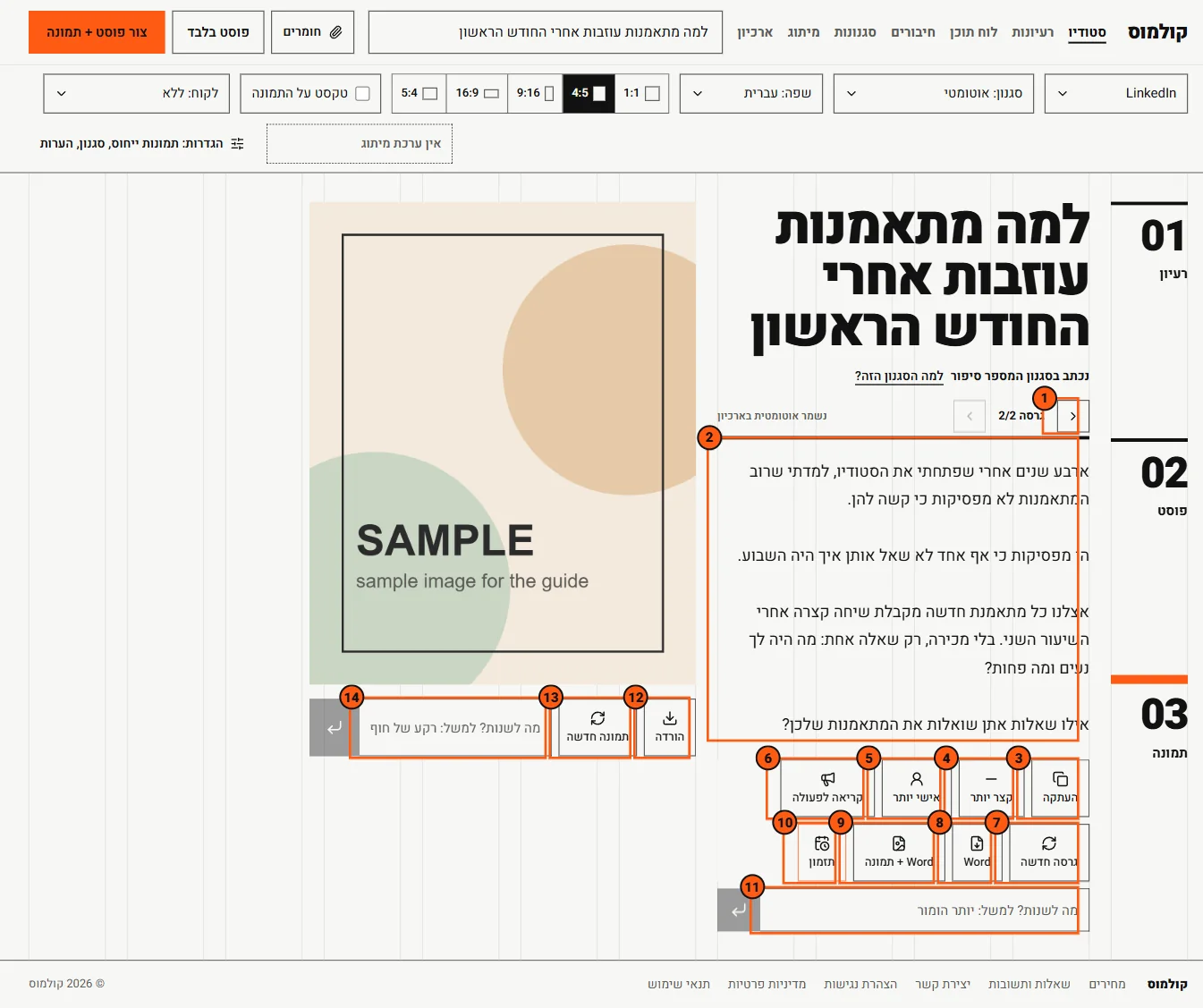Open the סגנון: אוטומטי dropdown

(x=934, y=93)
